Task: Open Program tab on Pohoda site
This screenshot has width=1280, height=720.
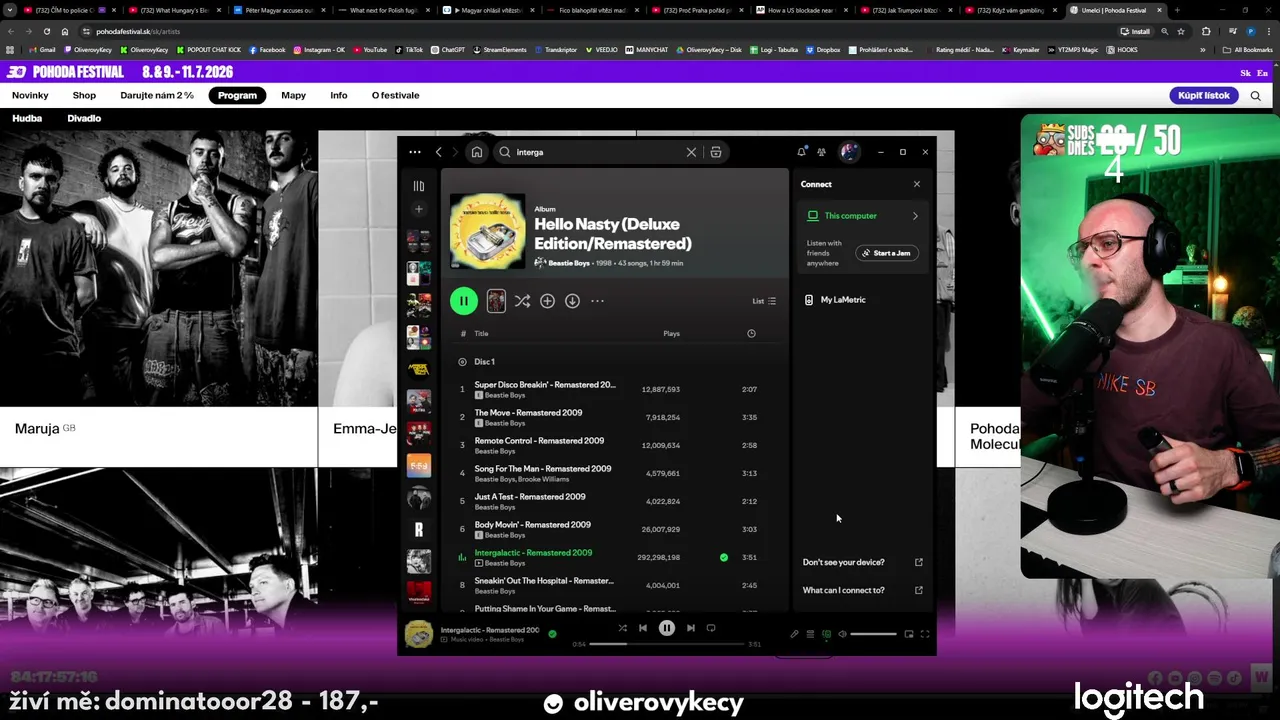Action: pyautogui.click(x=237, y=95)
